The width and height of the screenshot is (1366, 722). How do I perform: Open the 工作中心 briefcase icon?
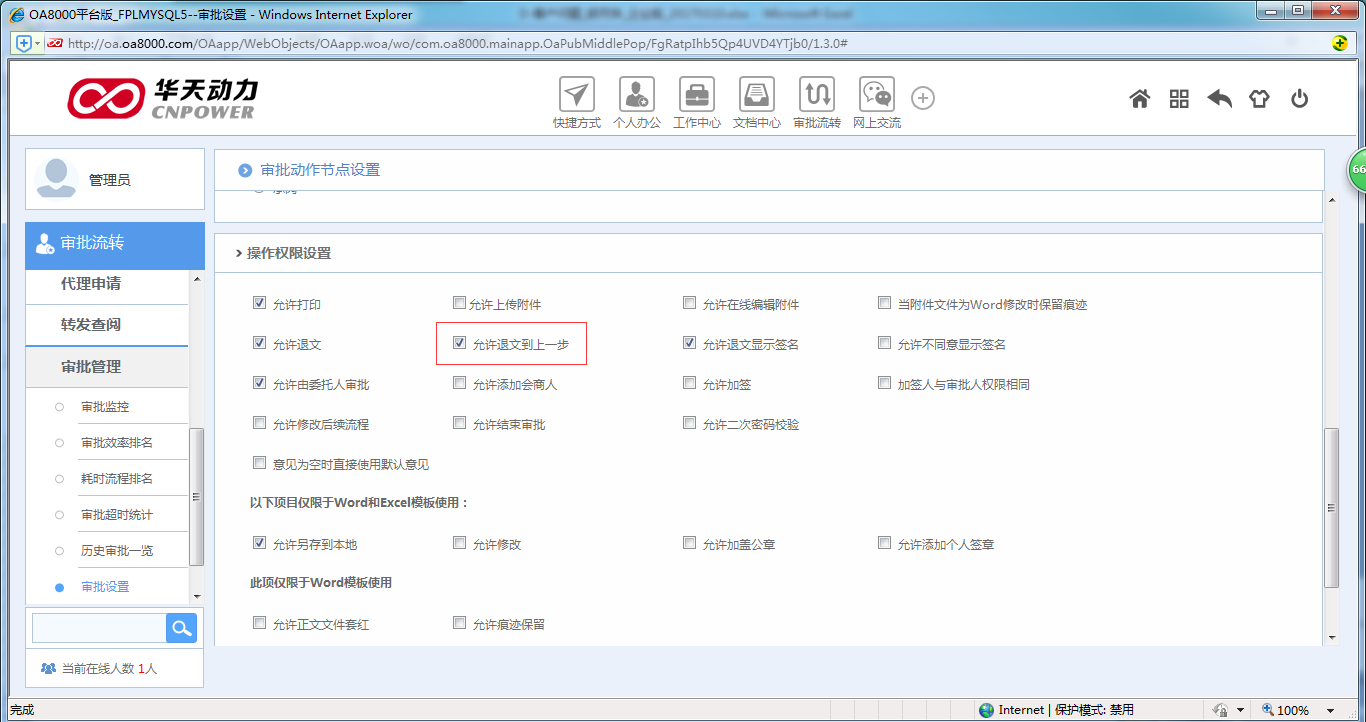(696, 95)
